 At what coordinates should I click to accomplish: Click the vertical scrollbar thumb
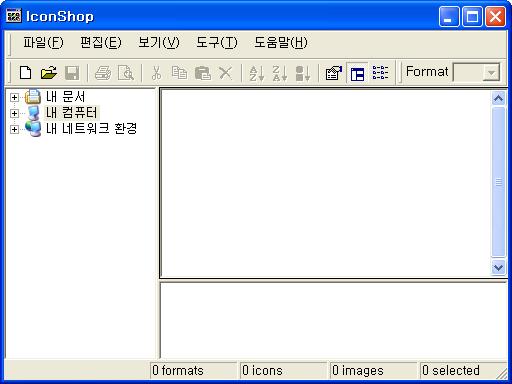tap(498, 182)
